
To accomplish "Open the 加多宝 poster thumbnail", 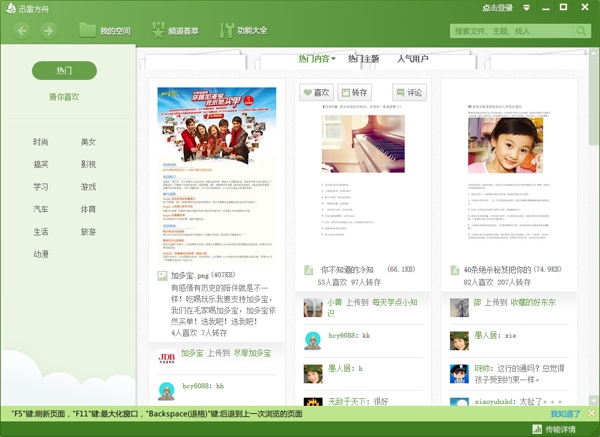I will coord(217,175).
